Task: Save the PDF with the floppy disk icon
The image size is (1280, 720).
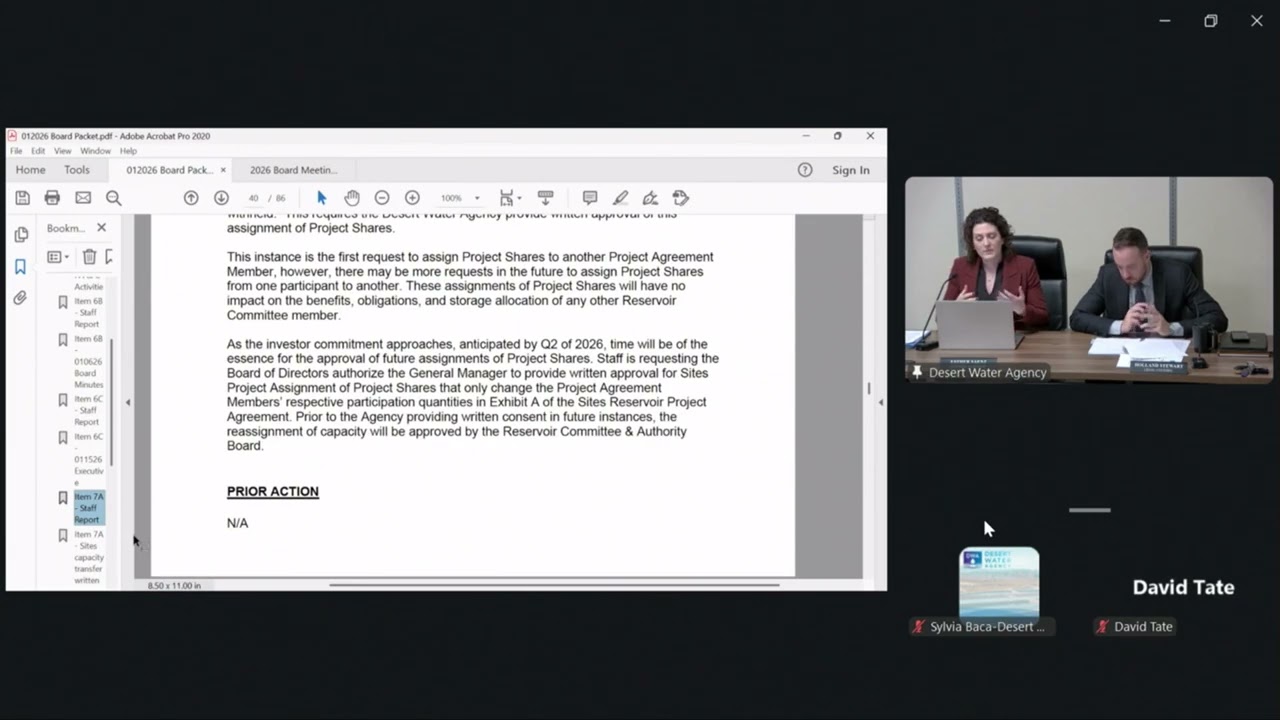Action: [x=22, y=198]
